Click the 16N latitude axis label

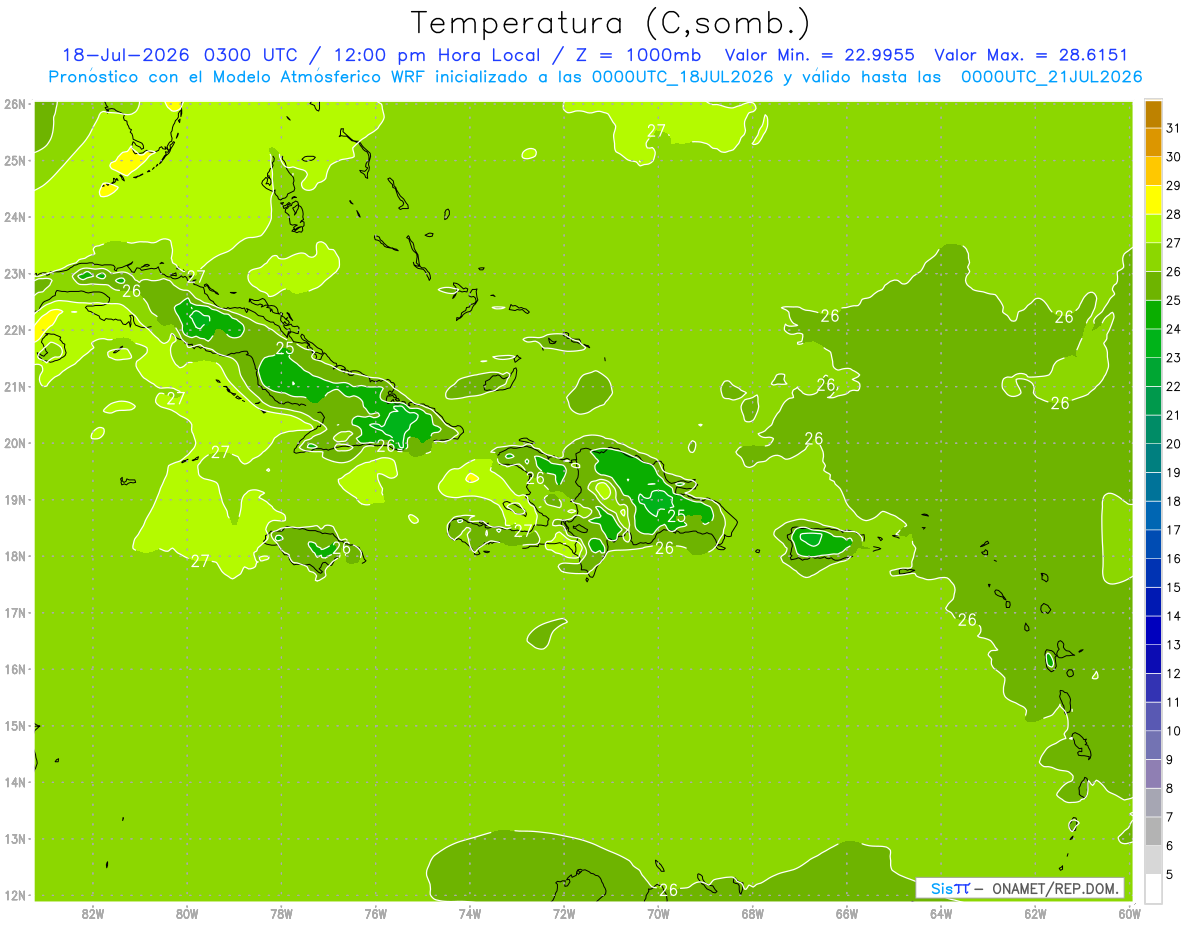[14, 669]
